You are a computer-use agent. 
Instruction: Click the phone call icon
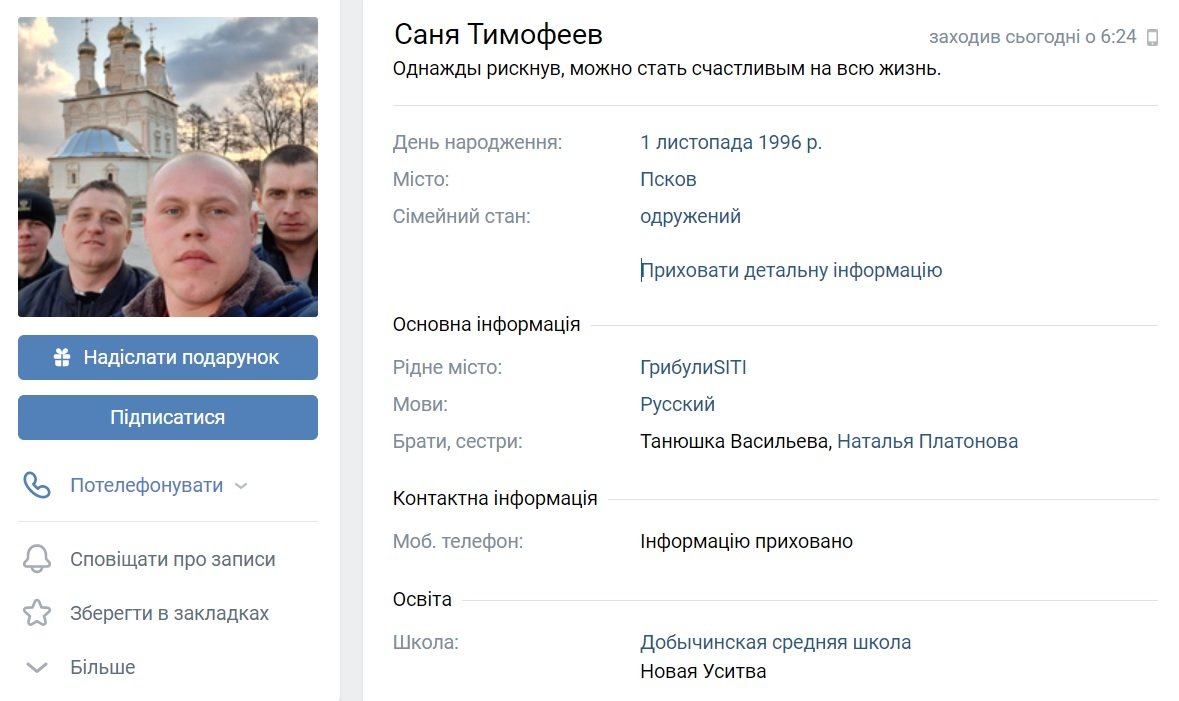pos(37,486)
